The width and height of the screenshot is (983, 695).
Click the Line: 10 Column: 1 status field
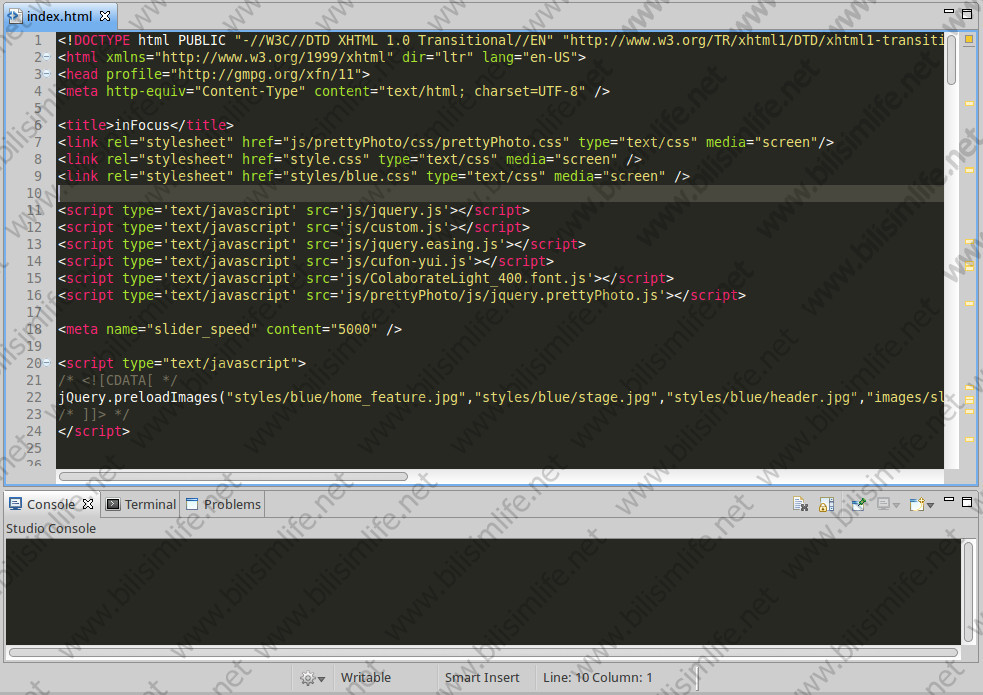tap(597, 677)
